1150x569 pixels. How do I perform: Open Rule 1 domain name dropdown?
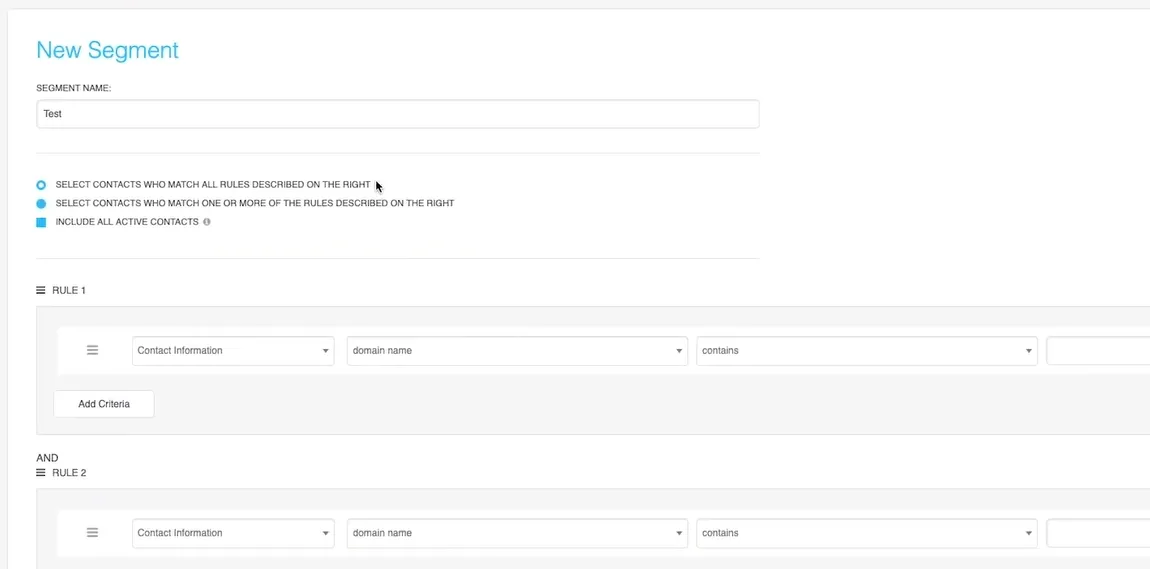[x=517, y=350]
